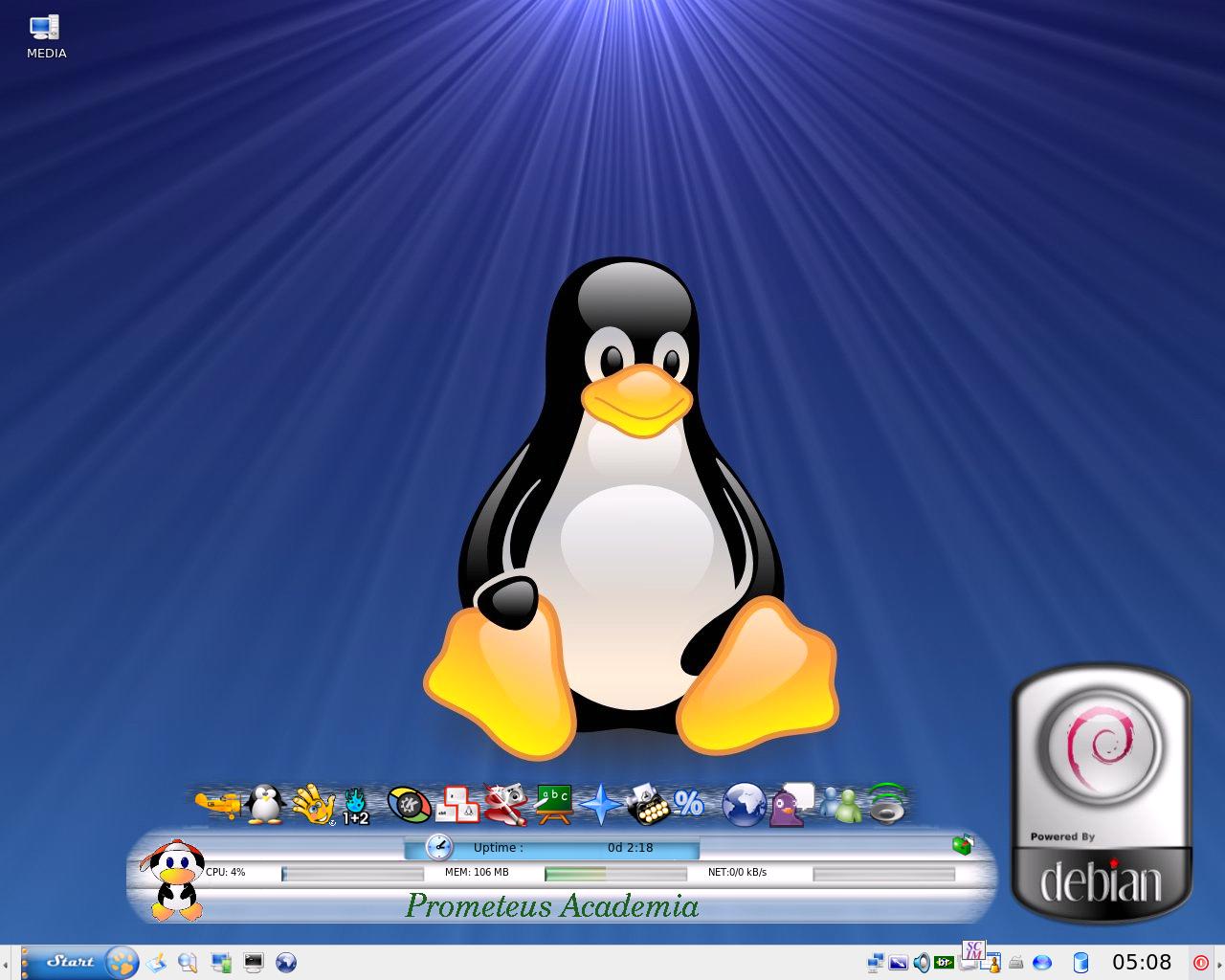This screenshot has height=980, width=1225.
Task: Click the penguin mascot on system monitor
Action: point(176,880)
